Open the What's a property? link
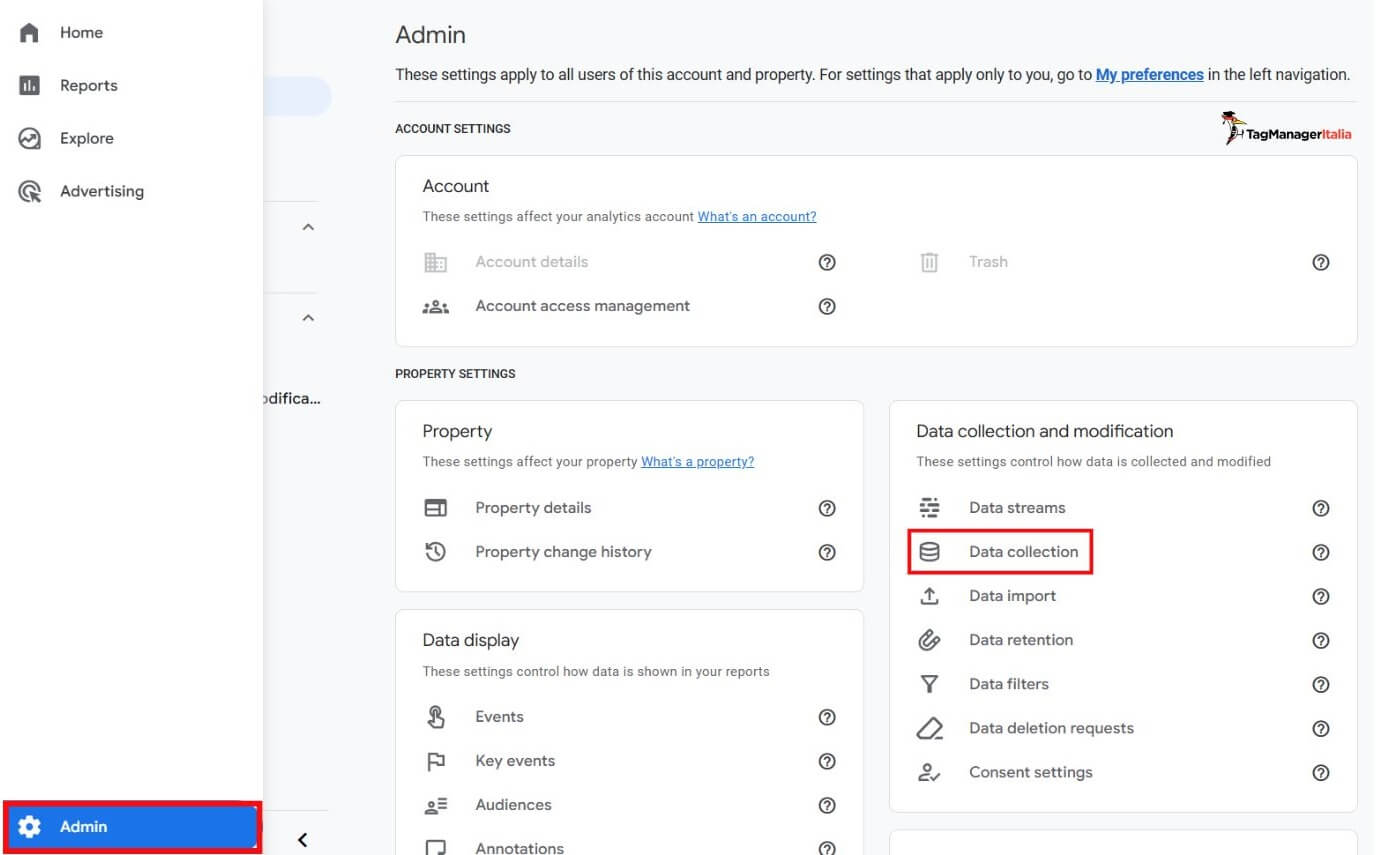 click(x=698, y=462)
